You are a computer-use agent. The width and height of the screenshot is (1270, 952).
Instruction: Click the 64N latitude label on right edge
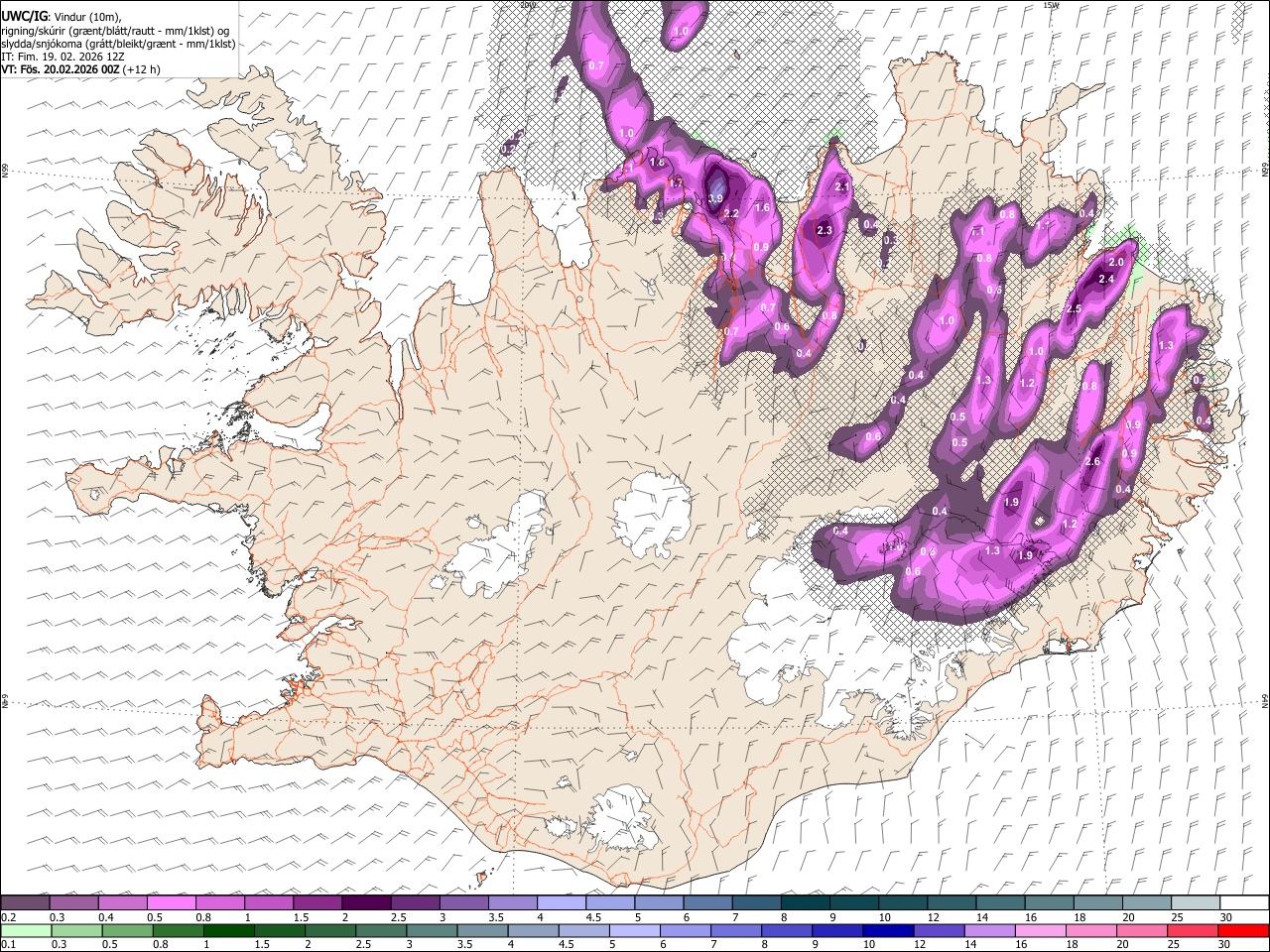point(1265,701)
